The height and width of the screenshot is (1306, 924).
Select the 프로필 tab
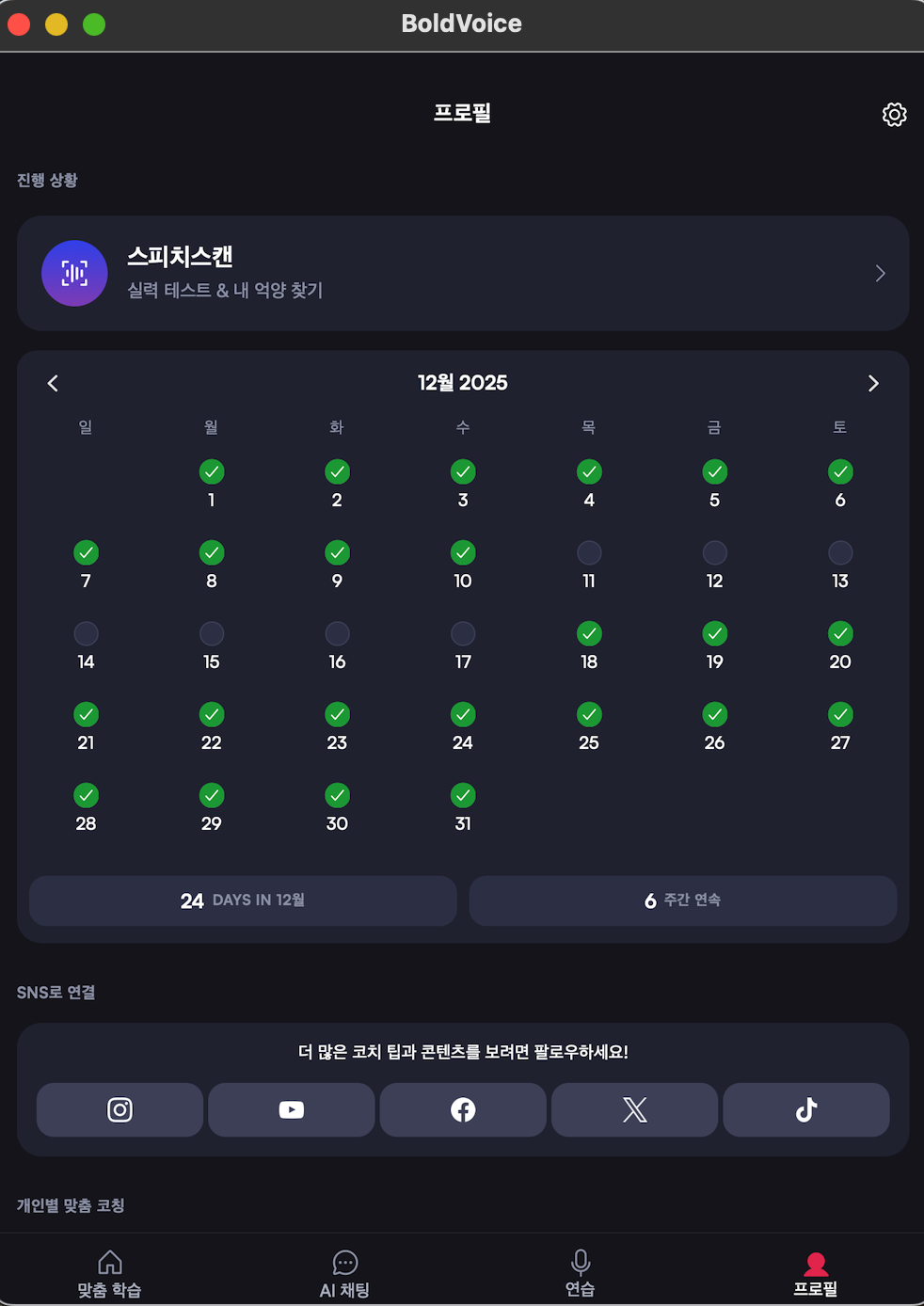[x=816, y=1274]
